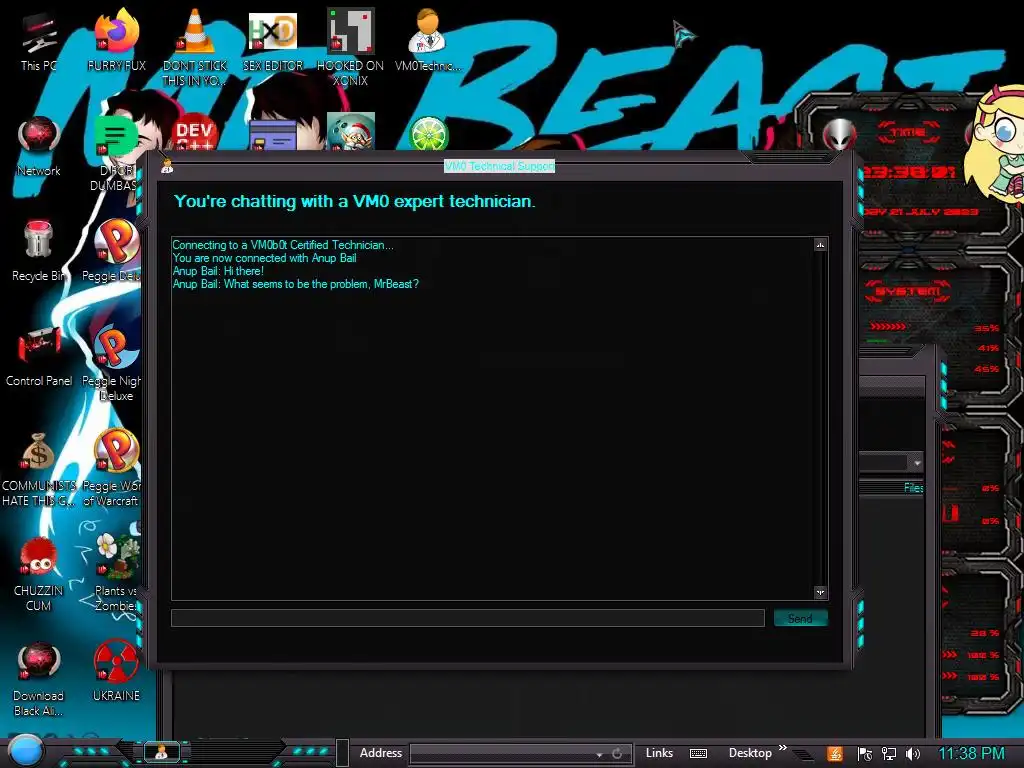Click the chat scrollbar up arrow

(820, 245)
